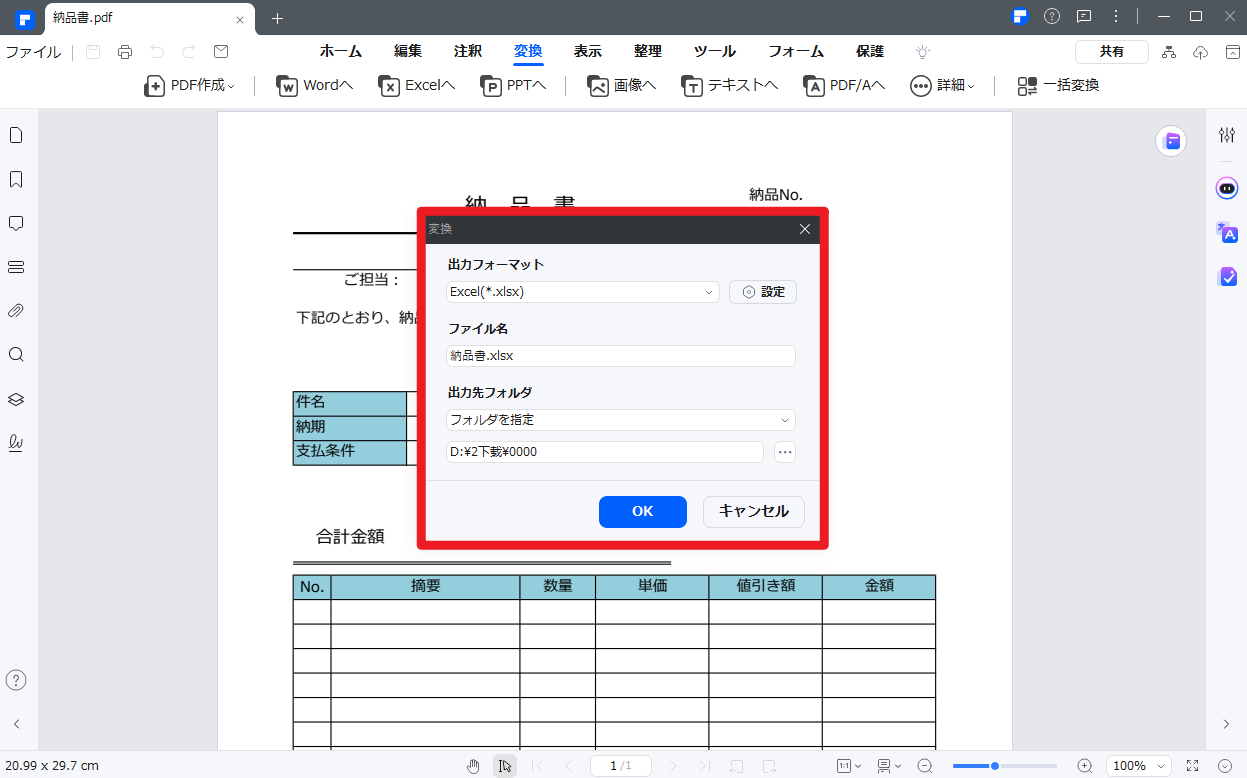Open translate icon on right panel

click(1227, 232)
